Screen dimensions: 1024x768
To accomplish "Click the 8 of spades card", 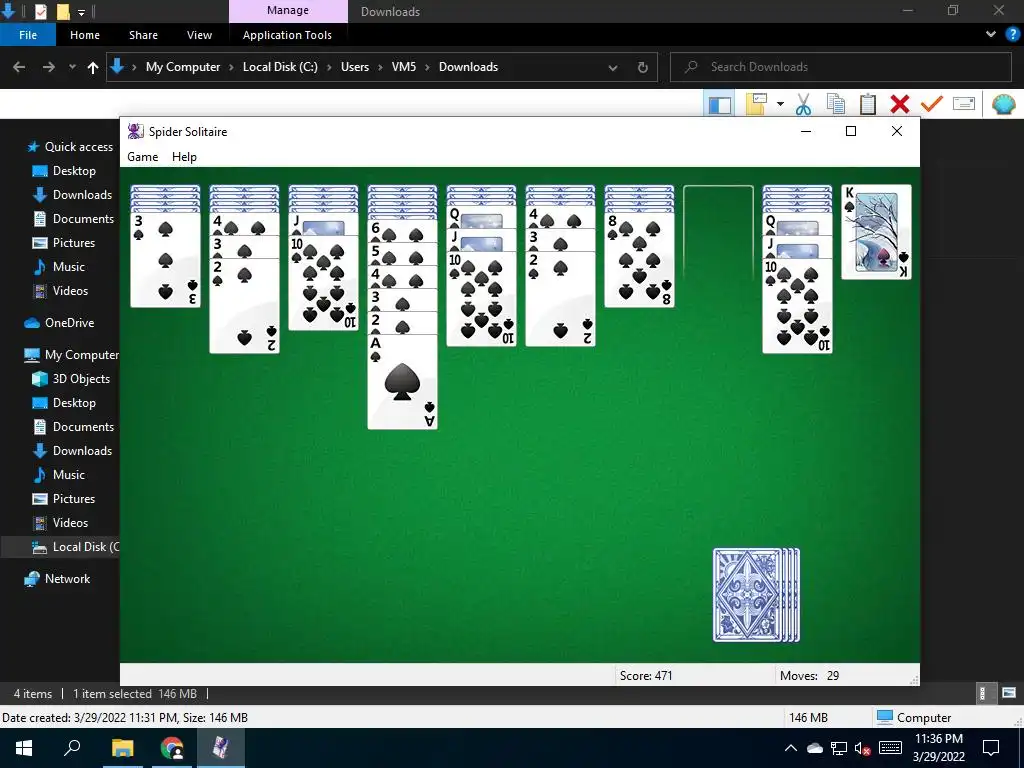I will point(639,260).
